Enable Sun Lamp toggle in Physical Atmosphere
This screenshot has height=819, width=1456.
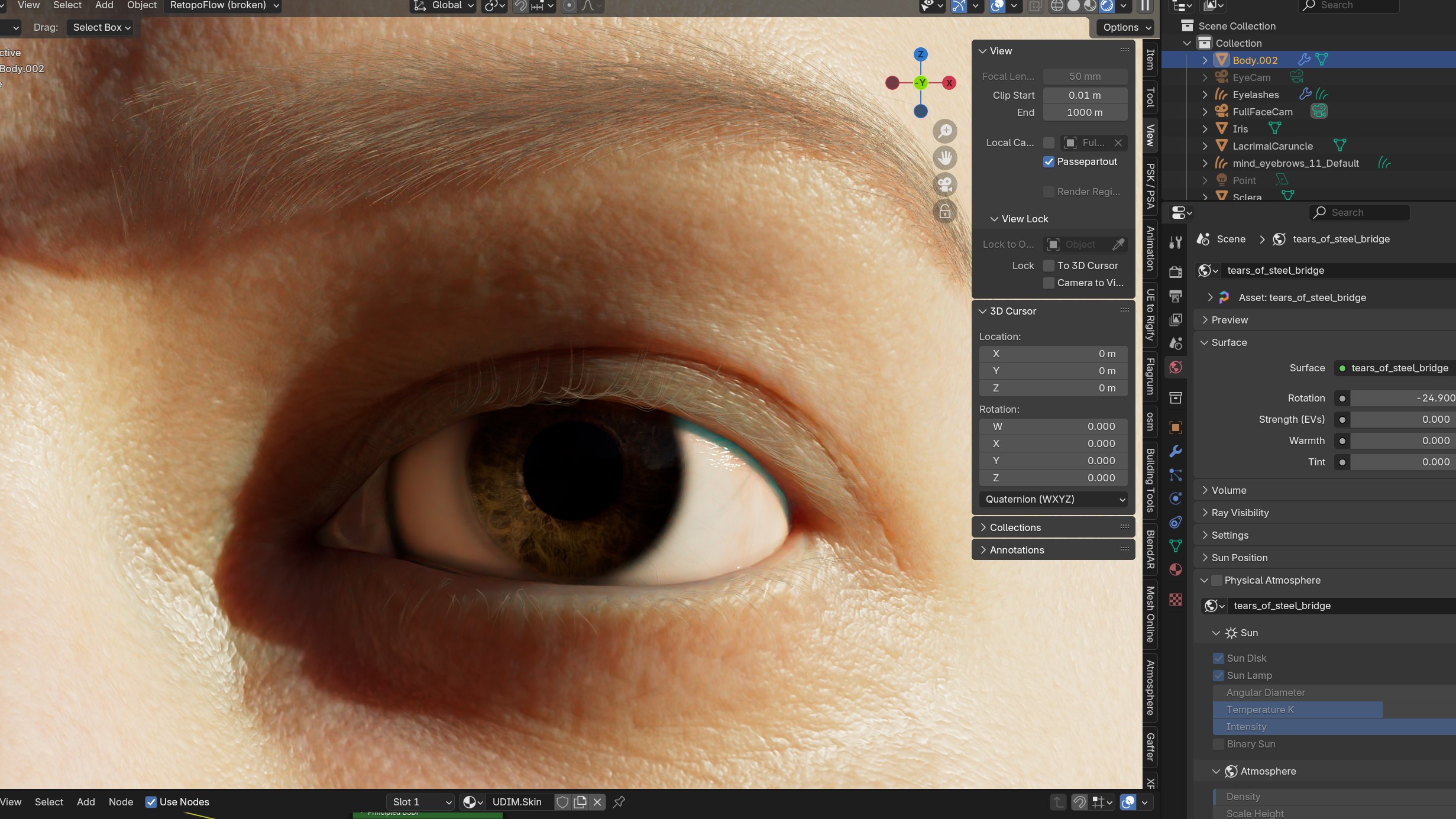(x=1219, y=675)
